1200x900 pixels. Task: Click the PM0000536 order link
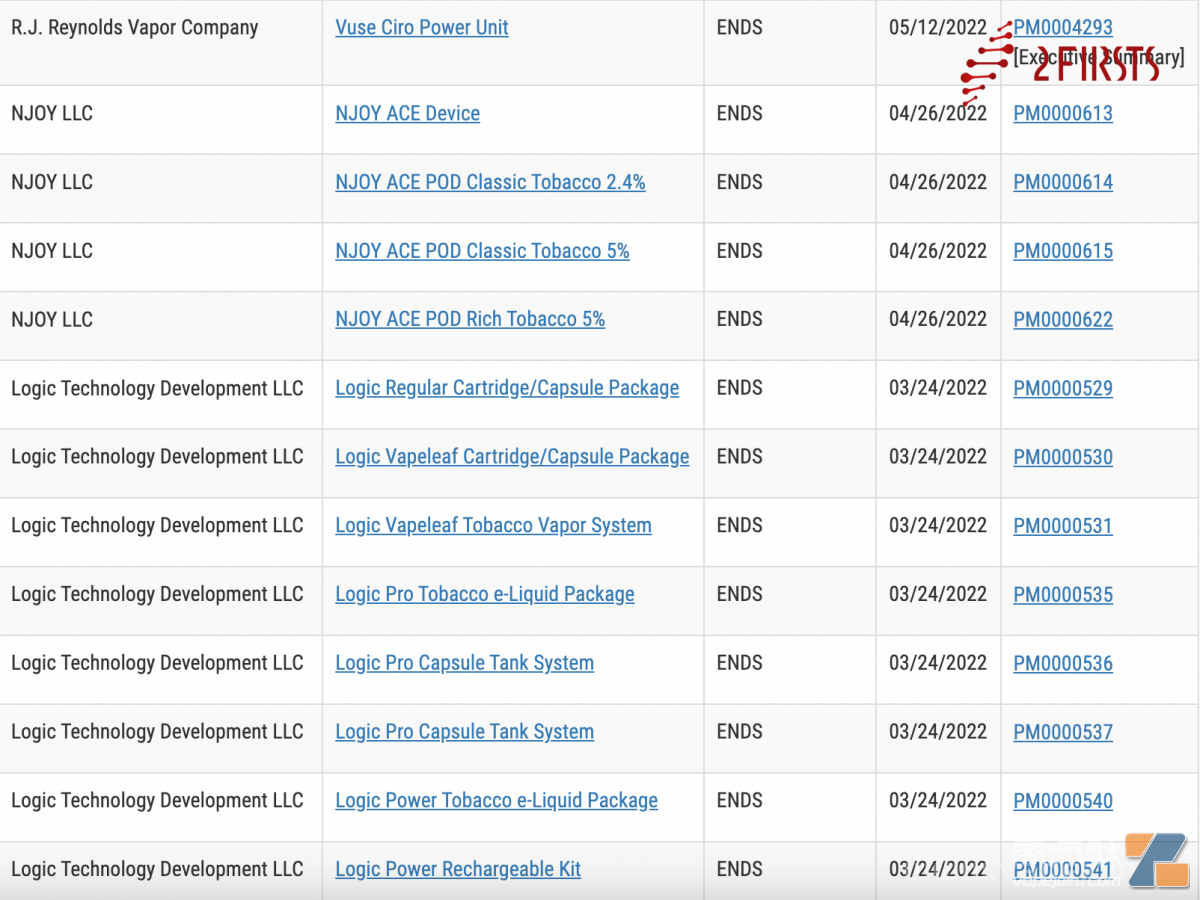click(x=1062, y=664)
